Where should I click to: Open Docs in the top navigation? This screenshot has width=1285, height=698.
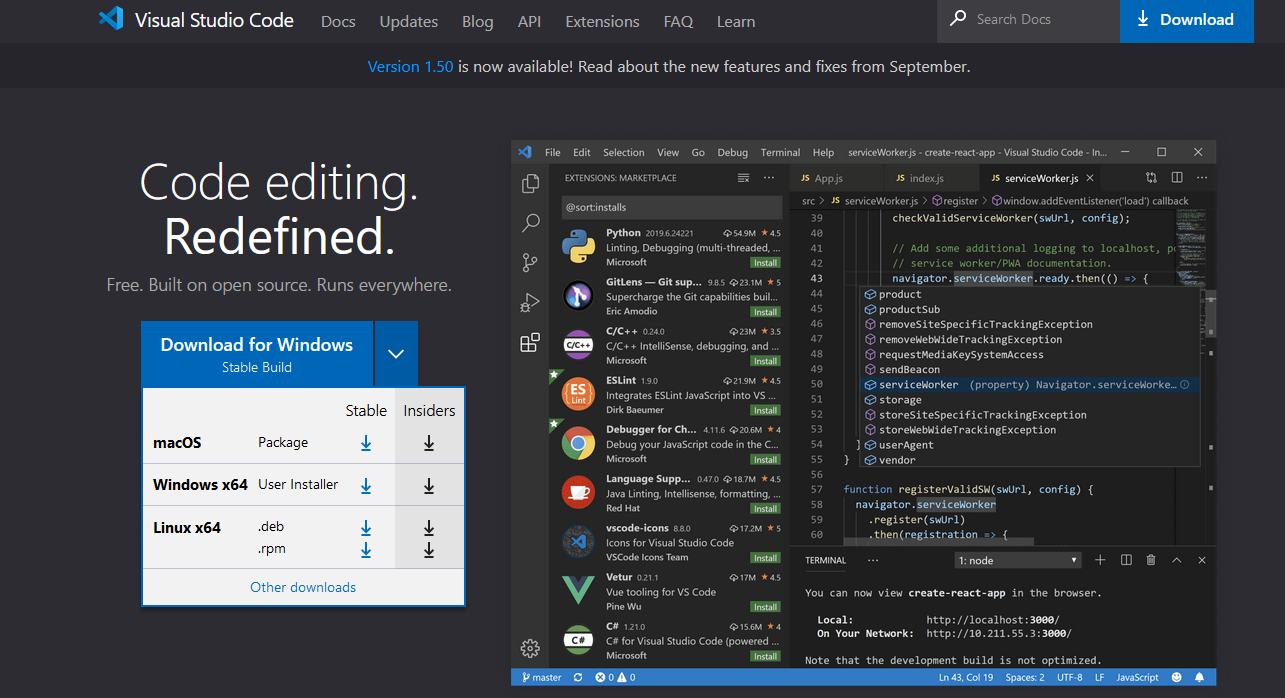[338, 21]
